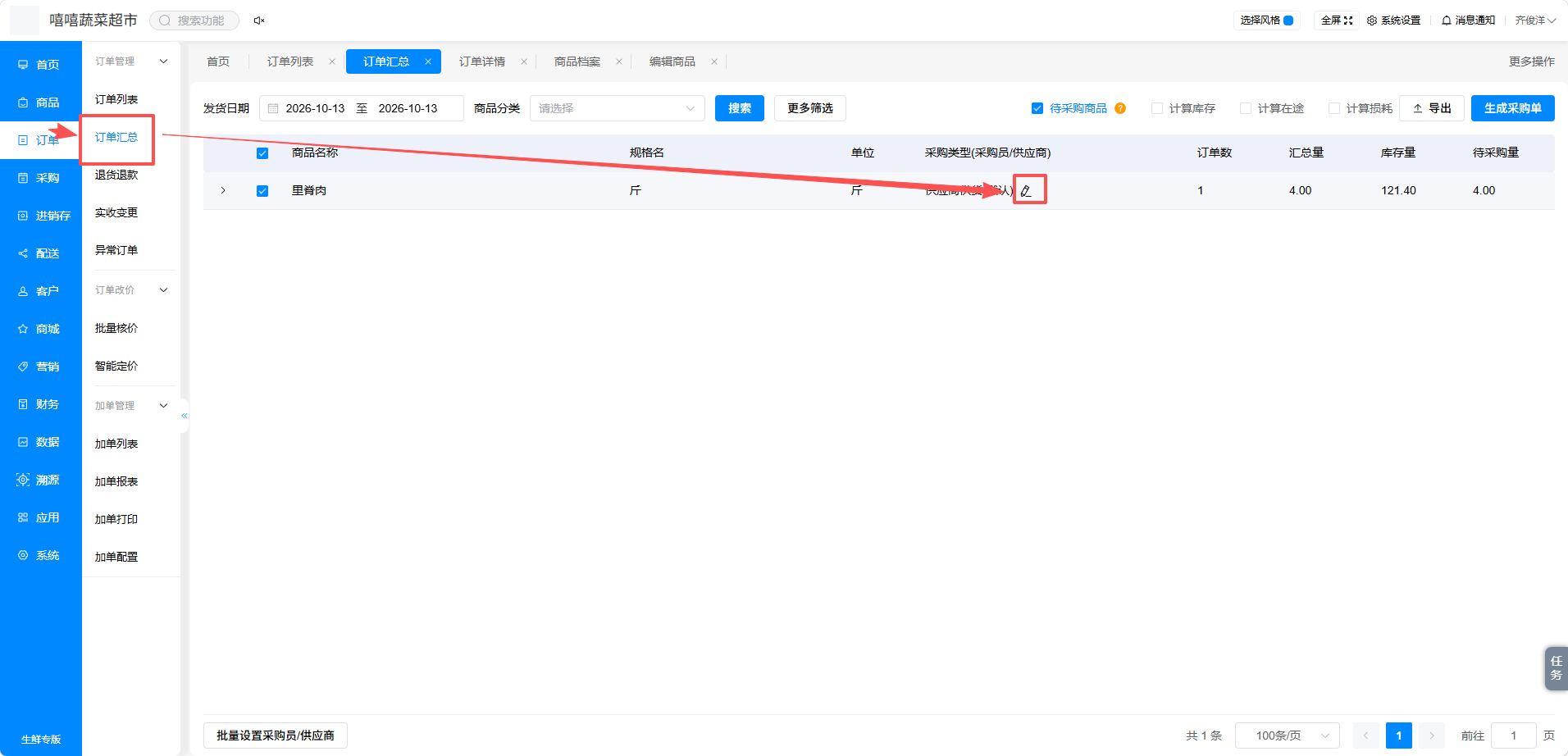The height and width of the screenshot is (756, 1568).
Task: Open the 齐俊洋 user account dropdown
Action: [x=1535, y=20]
